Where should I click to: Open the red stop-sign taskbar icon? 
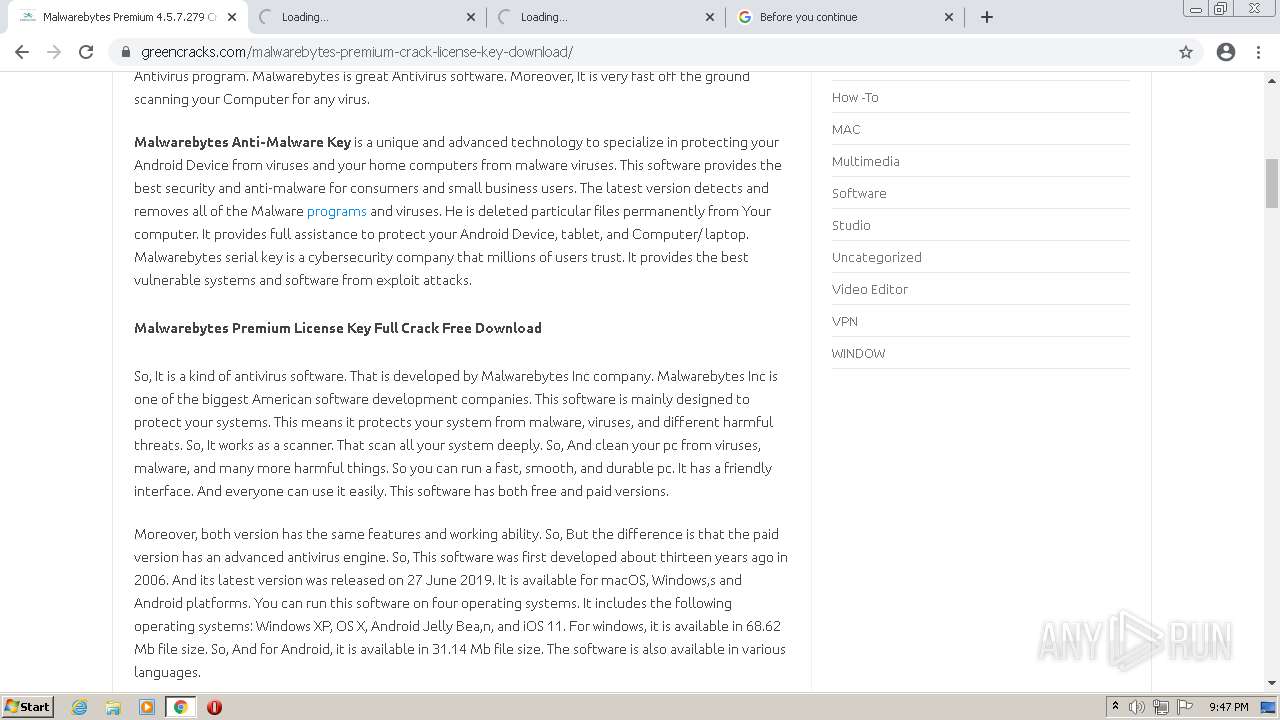click(214, 707)
